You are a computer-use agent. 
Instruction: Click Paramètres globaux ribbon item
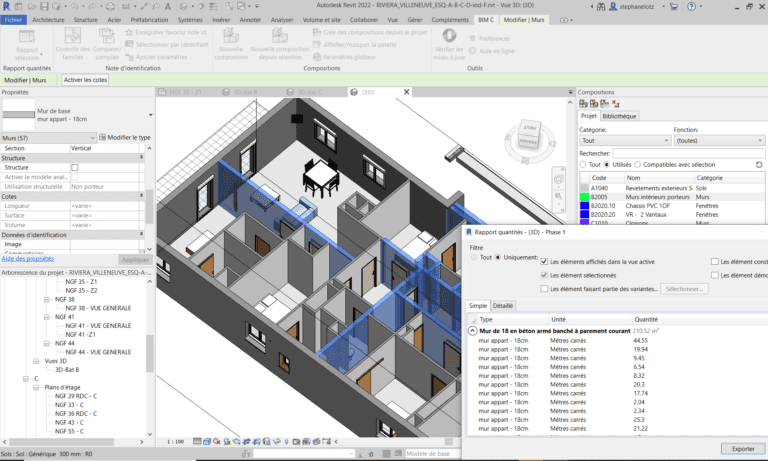pos(345,57)
